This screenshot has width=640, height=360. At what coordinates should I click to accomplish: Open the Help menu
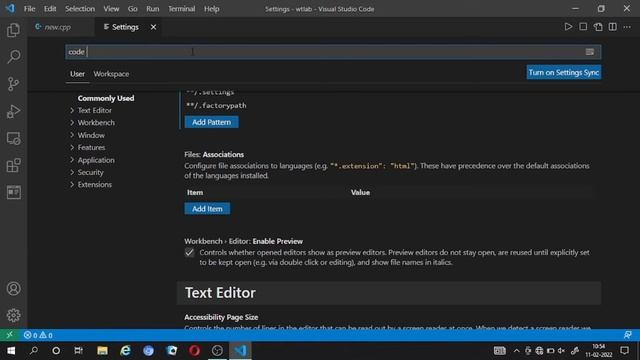pos(211,9)
